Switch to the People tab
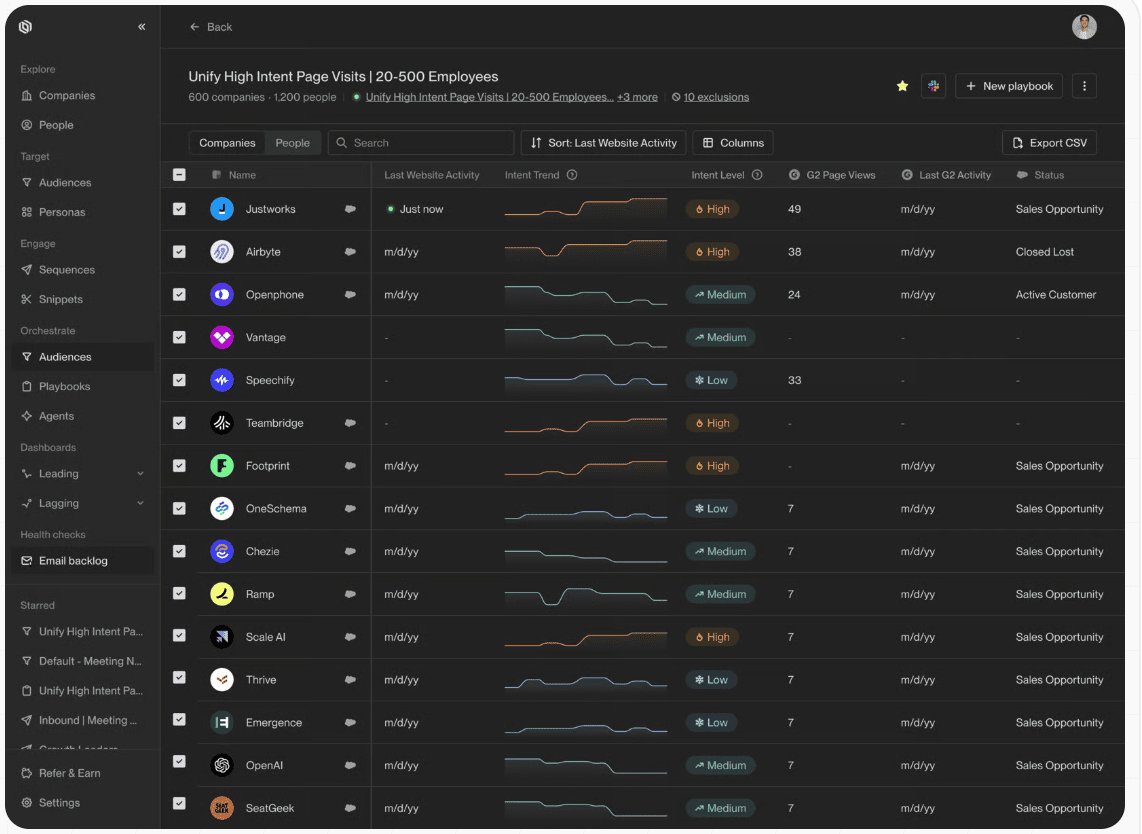Image resolution: width=1142 pixels, height=834 pixels. (293, 143)
